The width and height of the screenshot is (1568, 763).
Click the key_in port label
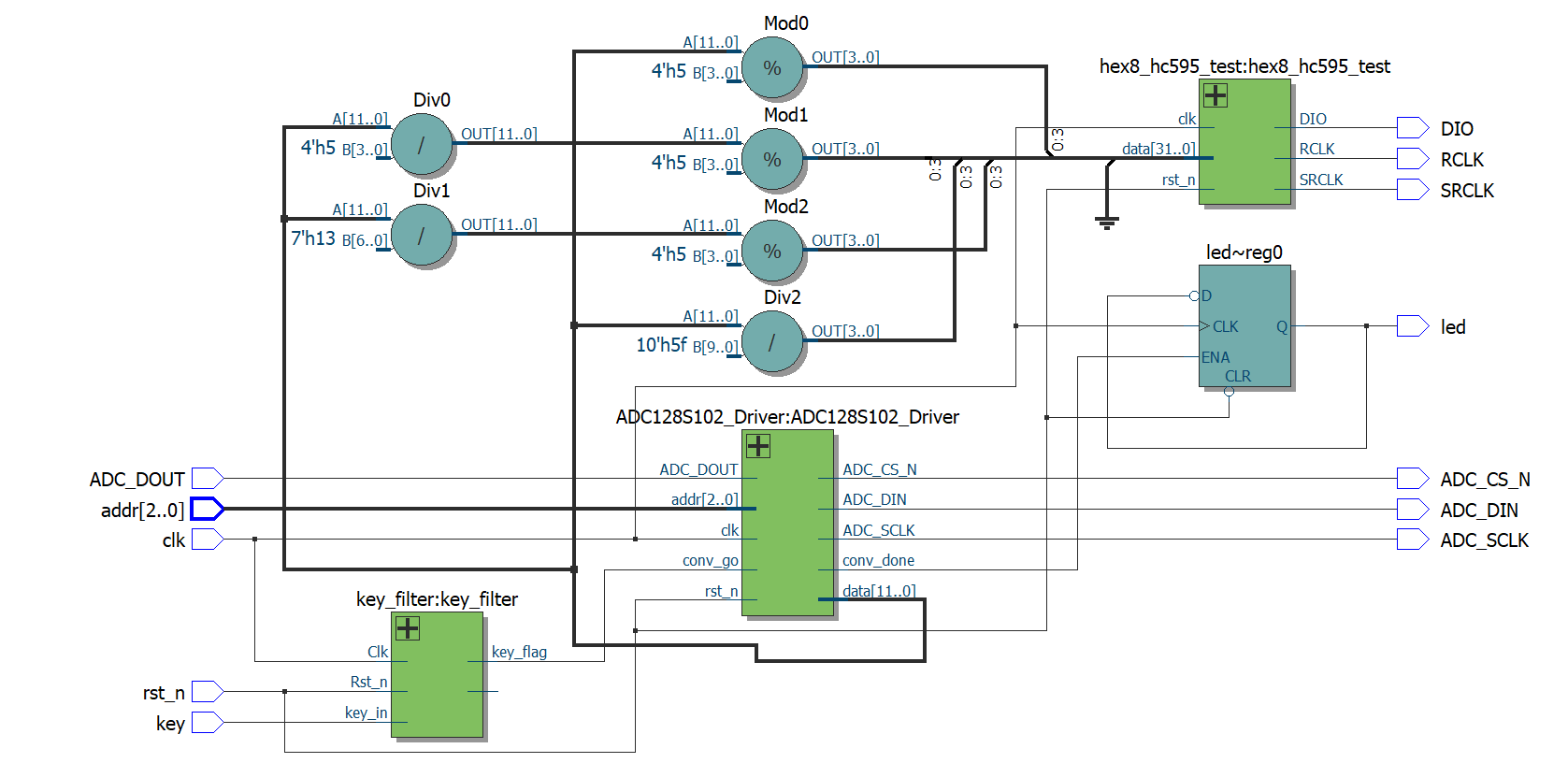[366, 713]
